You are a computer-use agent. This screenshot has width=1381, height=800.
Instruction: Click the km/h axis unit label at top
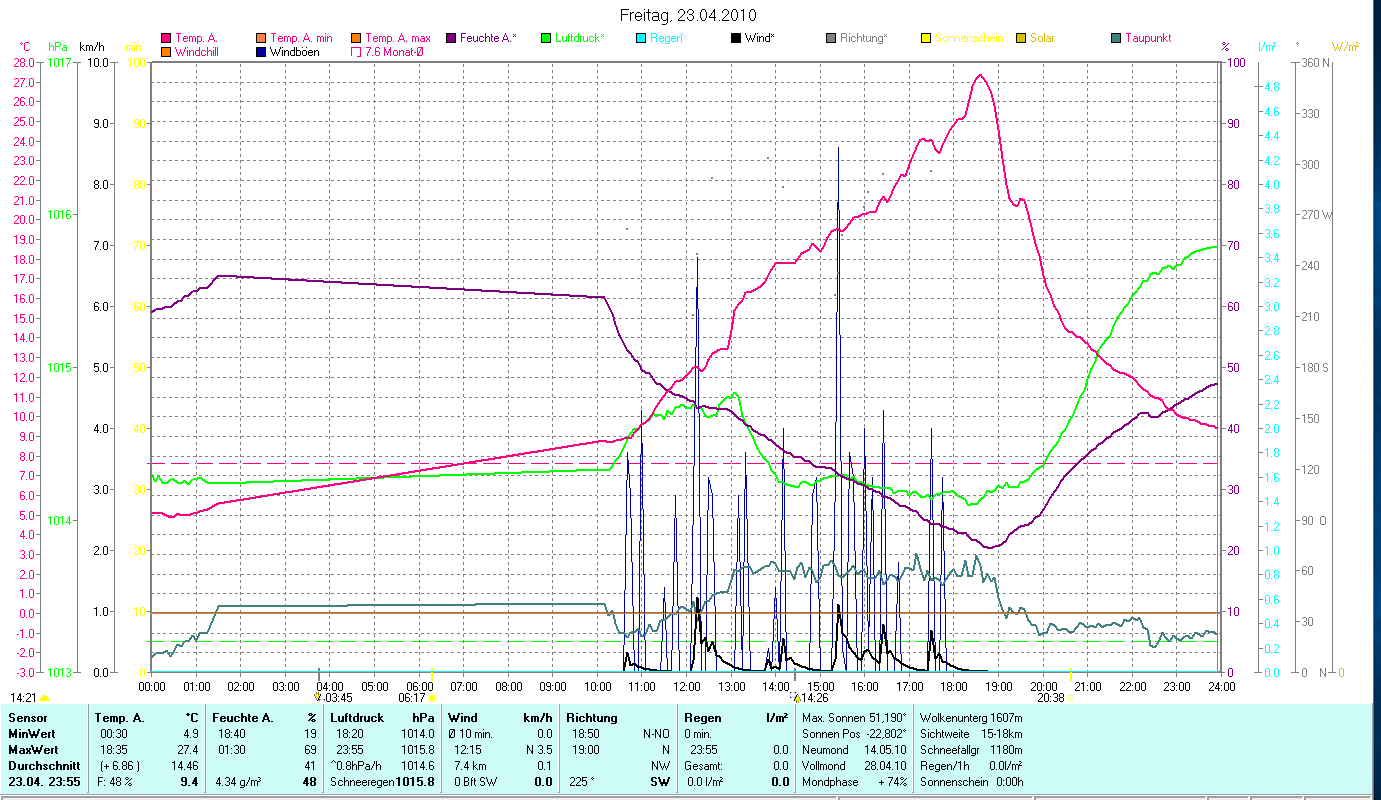(92, 46)
